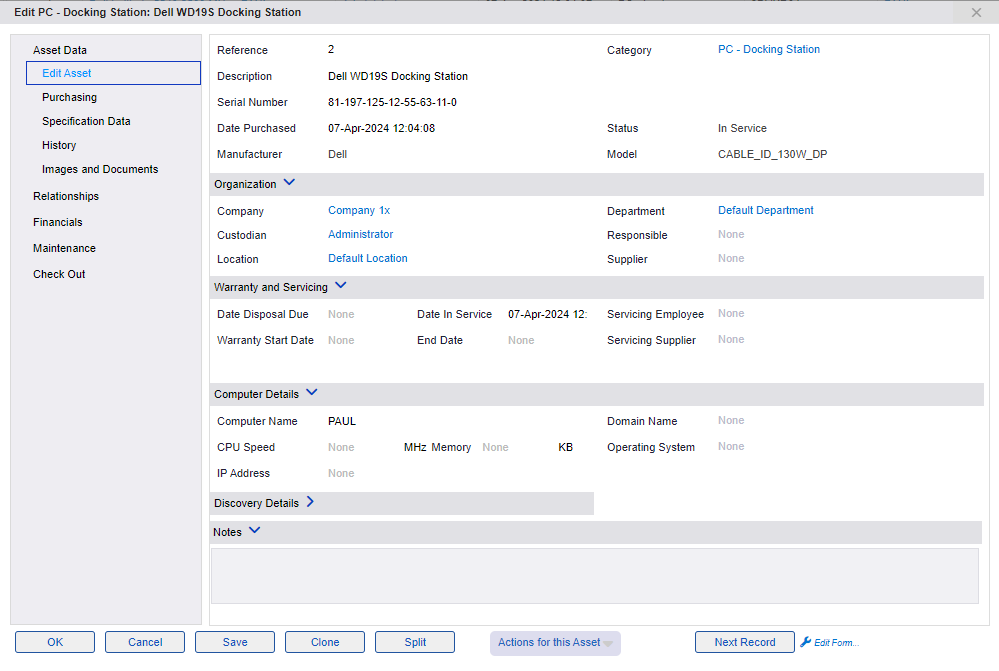Viewport: 999px width, 671px height.
Task: Select Purchasing in the left sidebar
Action: [x=69, y=97]
